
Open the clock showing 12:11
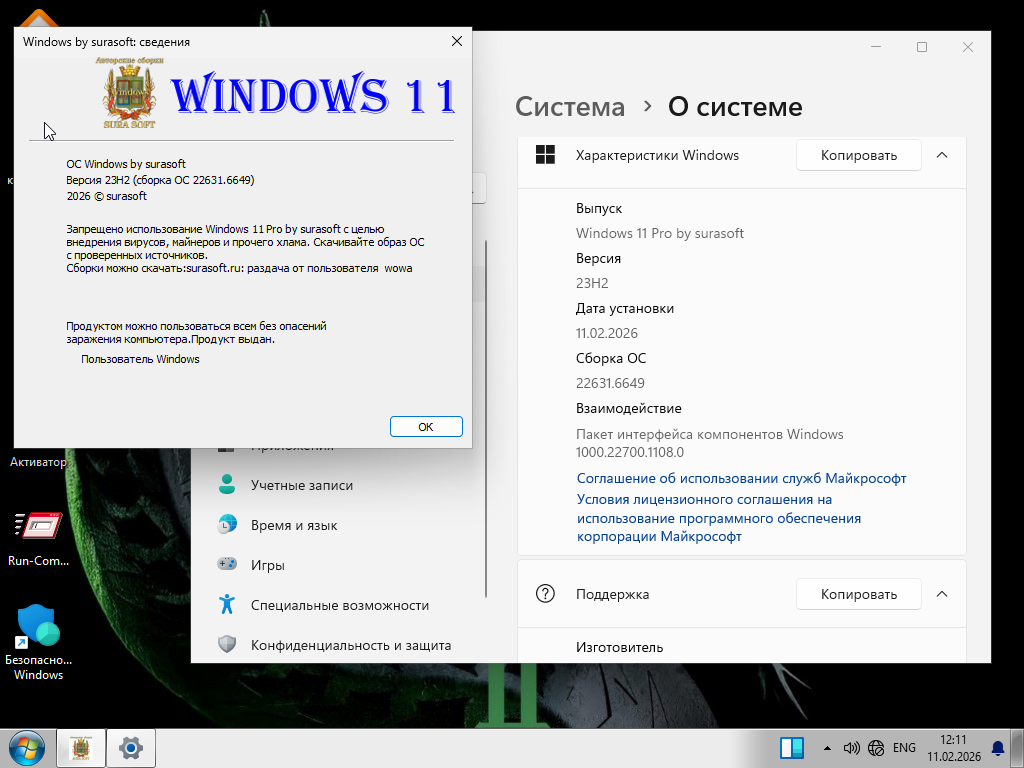coord(953,748)
